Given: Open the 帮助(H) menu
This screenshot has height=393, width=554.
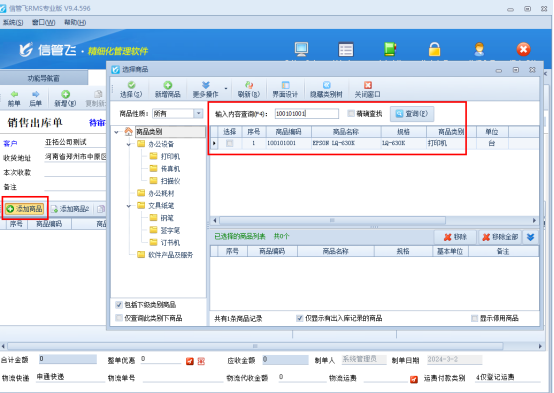Looking at the screenshot, I should (75, 23).
